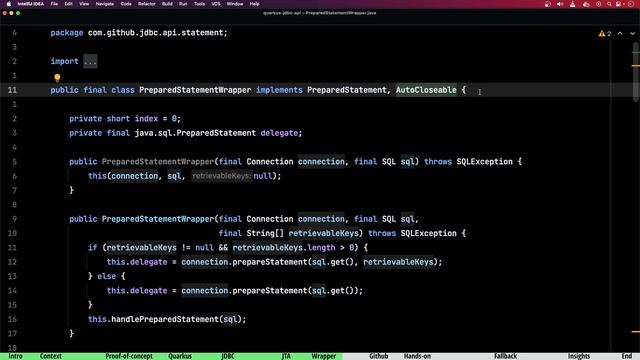
Task: Click java.sql.PreparedStatement type in field declaration
Action: click(195, 133)
